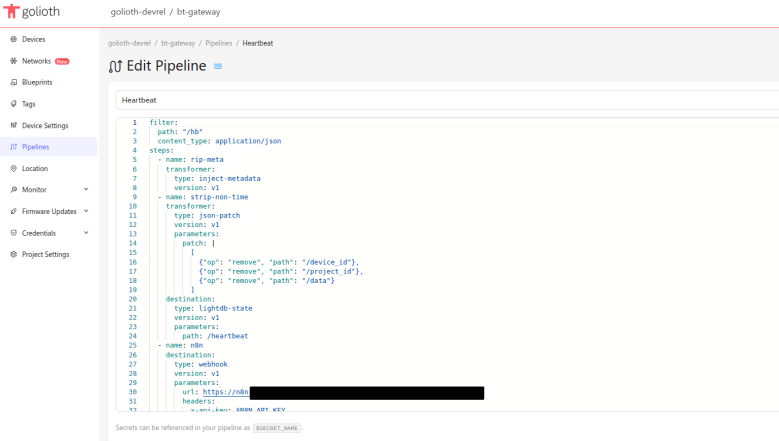Click the path "/hb" line in the editor
Viewport: 779px width, 441px height.
(180, 132)
